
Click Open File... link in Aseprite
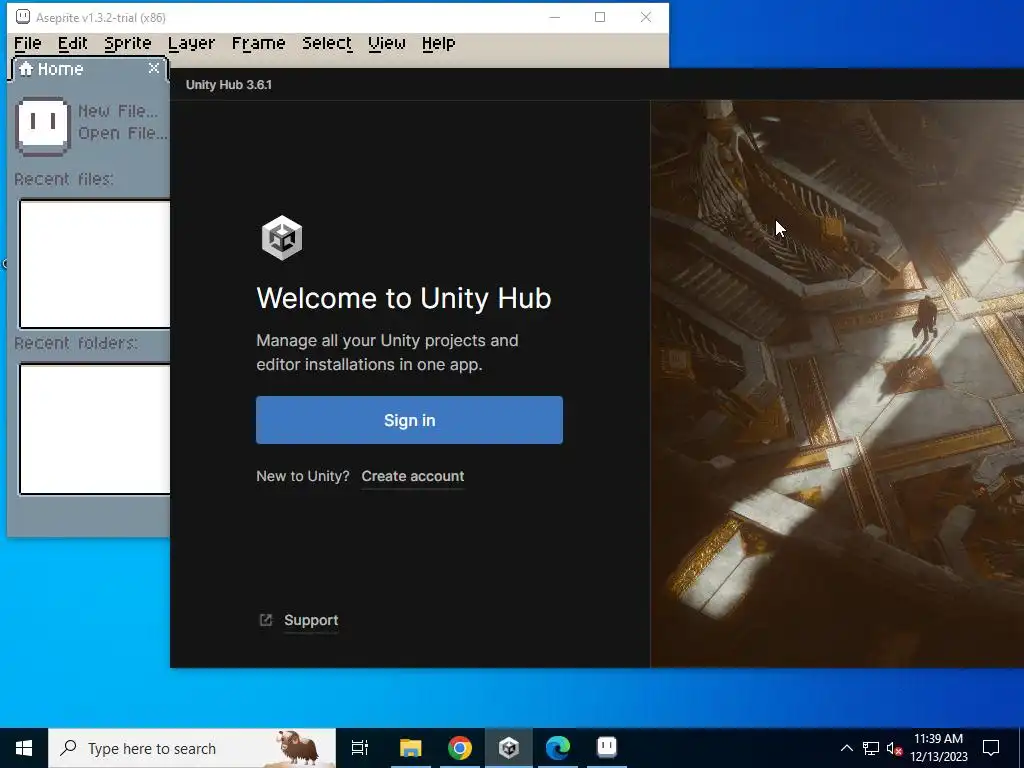122,133
